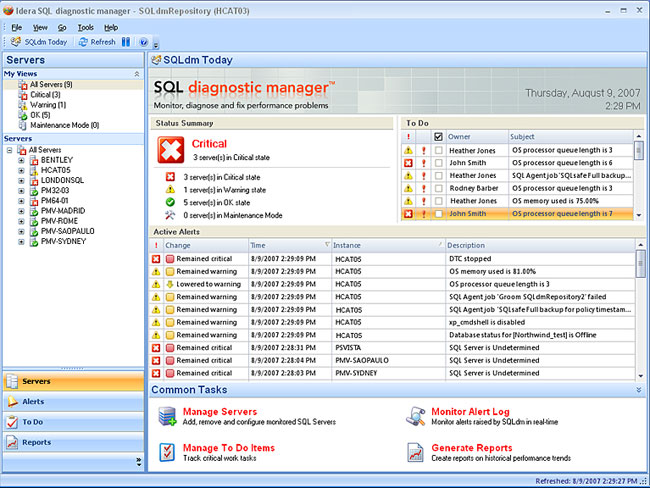
Task: Switch to the To Do navigation pane
Action: [x=73, y=422]
